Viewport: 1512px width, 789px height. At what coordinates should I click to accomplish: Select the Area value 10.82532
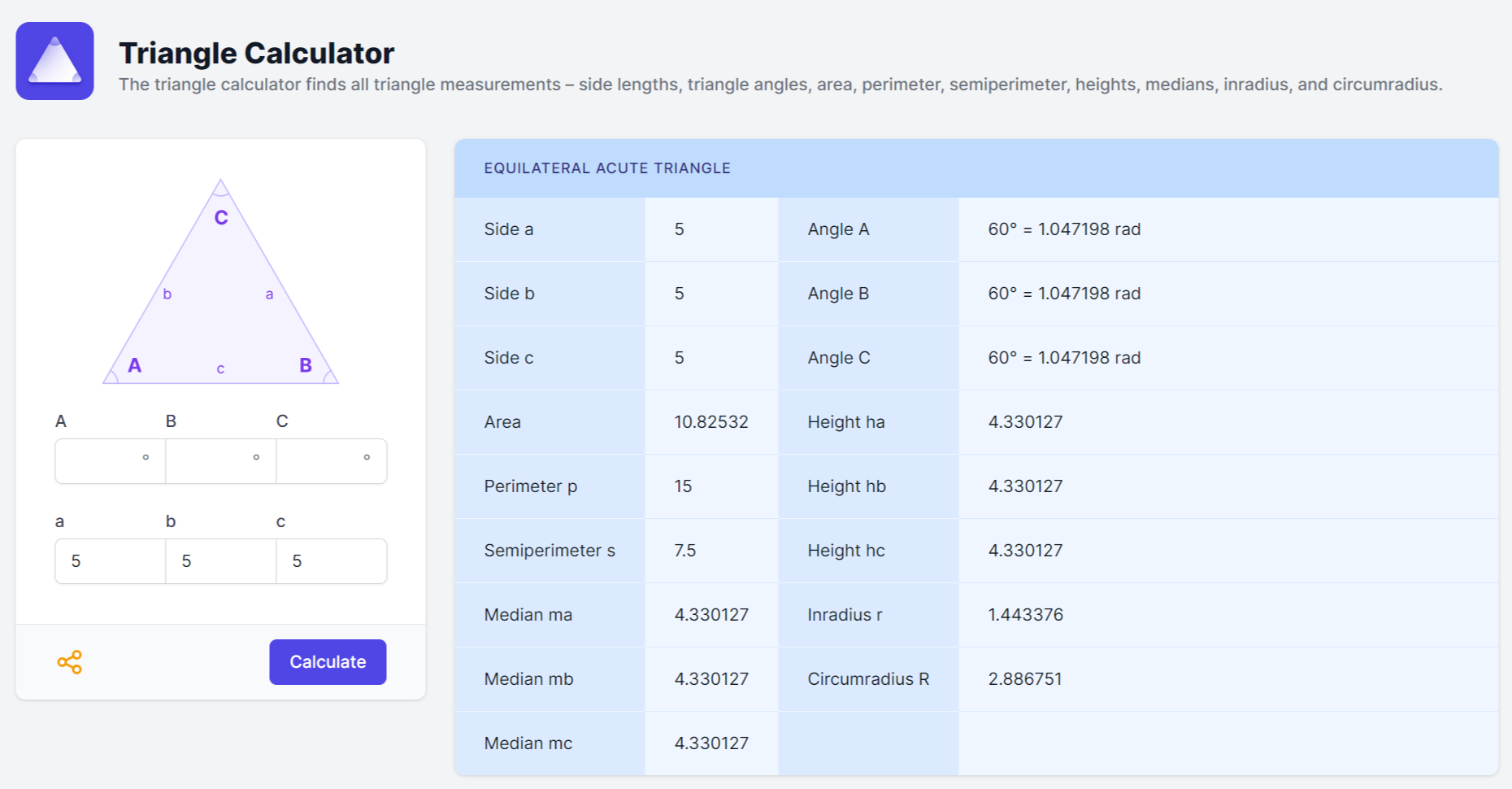[710, 422]
